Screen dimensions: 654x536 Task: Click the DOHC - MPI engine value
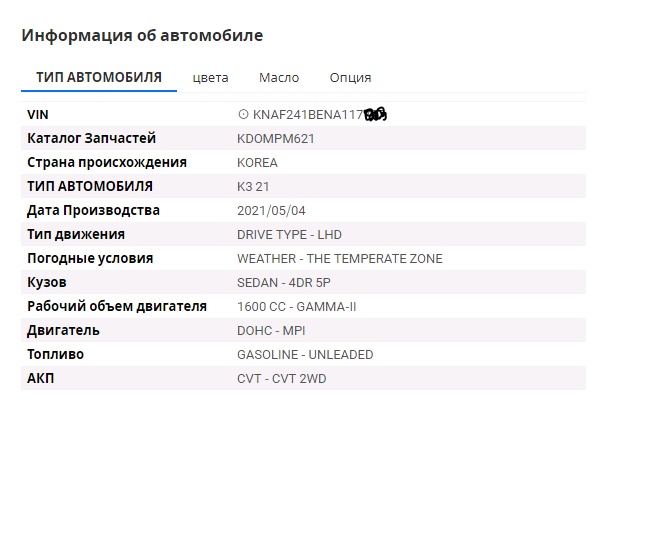(x=271, y=331)
